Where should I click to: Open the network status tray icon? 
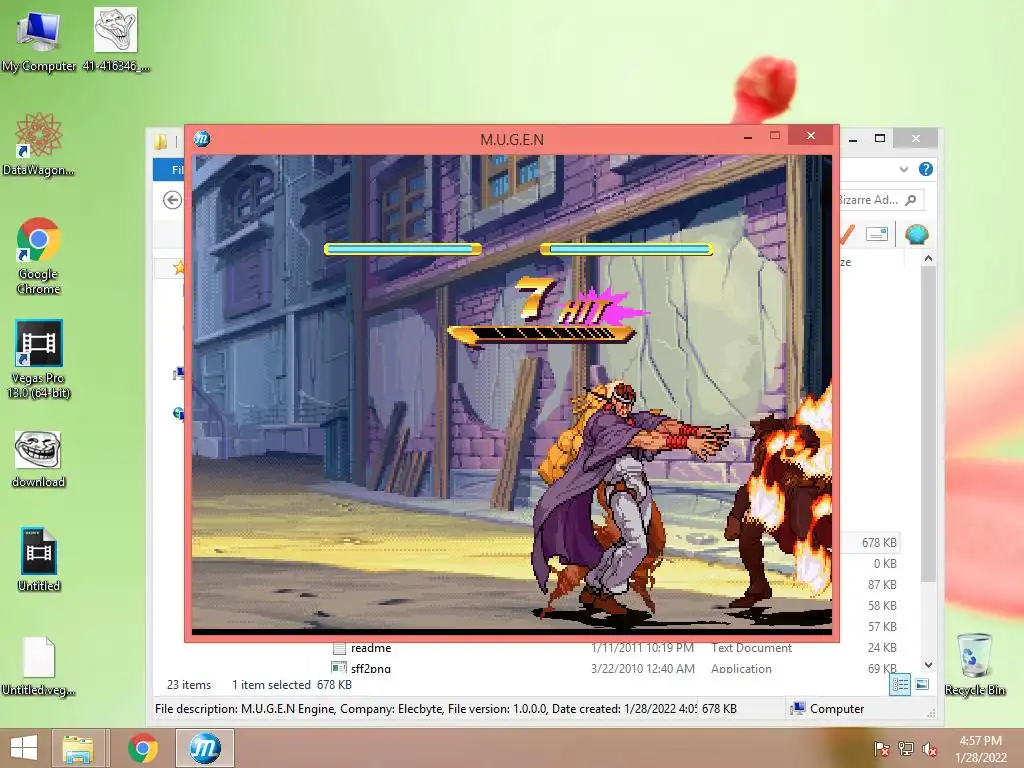[905, 748]
